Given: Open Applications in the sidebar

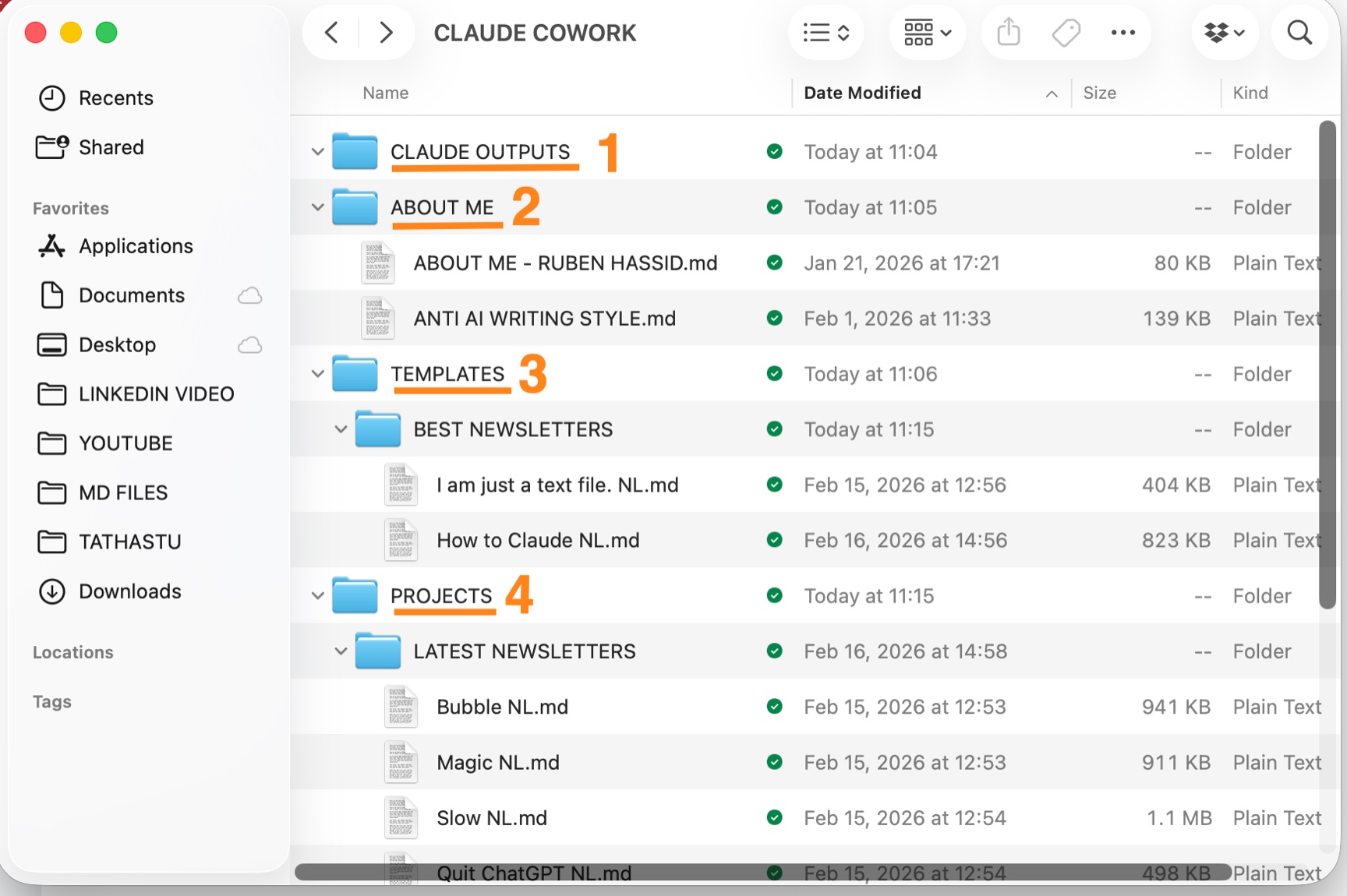Looking at the screenshot, I should coord(136,246).
